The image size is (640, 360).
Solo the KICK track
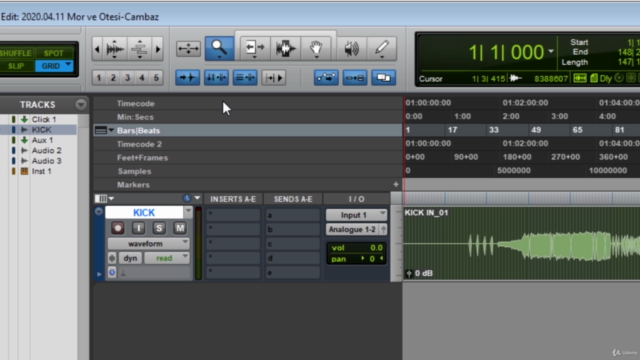pos(159,228)
